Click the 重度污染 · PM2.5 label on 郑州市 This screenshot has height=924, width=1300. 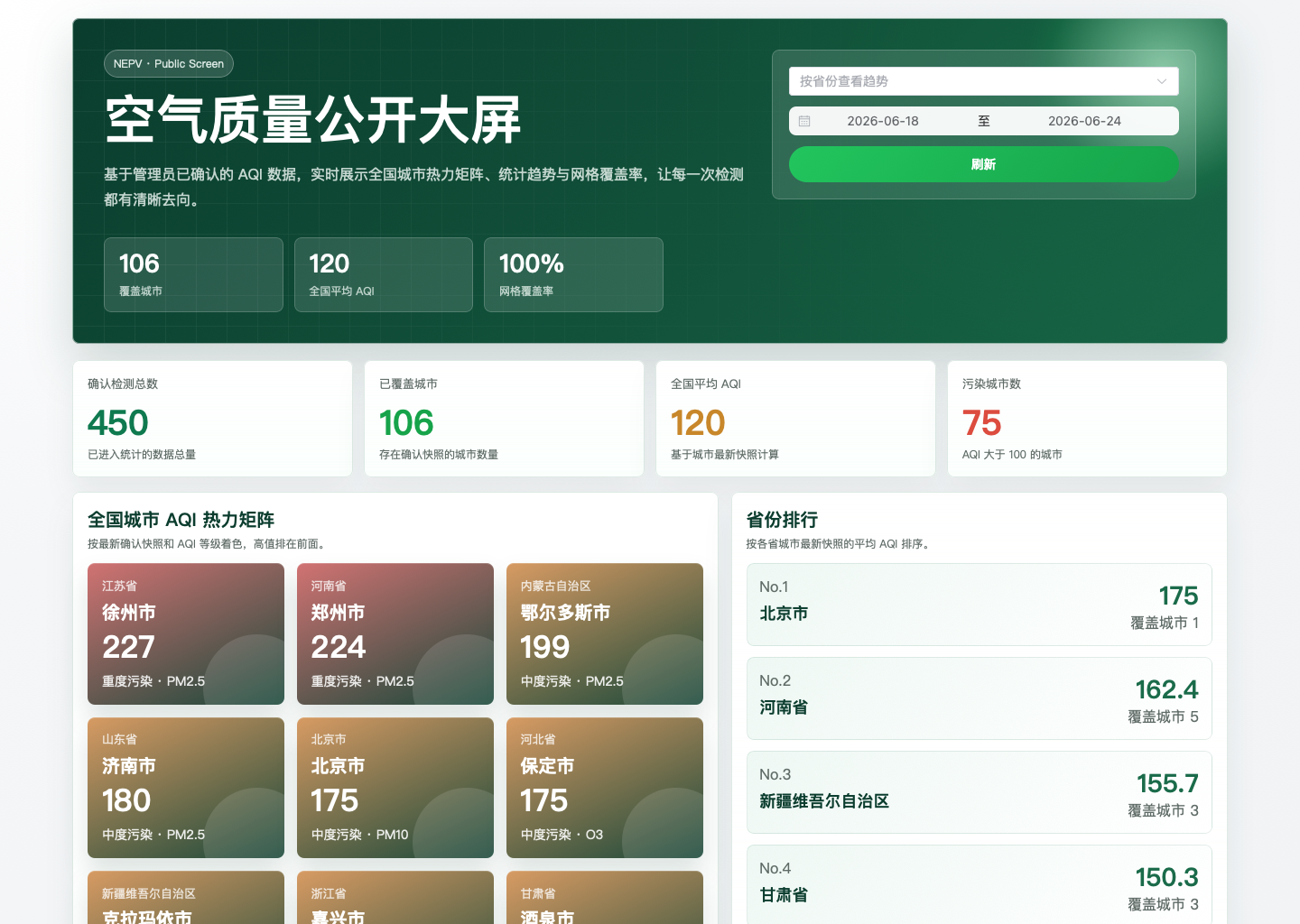click(x=363, y=681)
